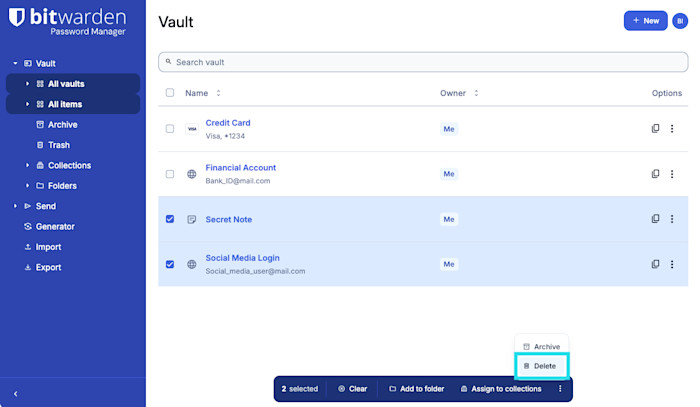Image resolution: width=700 pixels, height=407 pixels.
Task: Click the 'Bank_ID@mail.com' subtitle text
Action: click(238, 181)
